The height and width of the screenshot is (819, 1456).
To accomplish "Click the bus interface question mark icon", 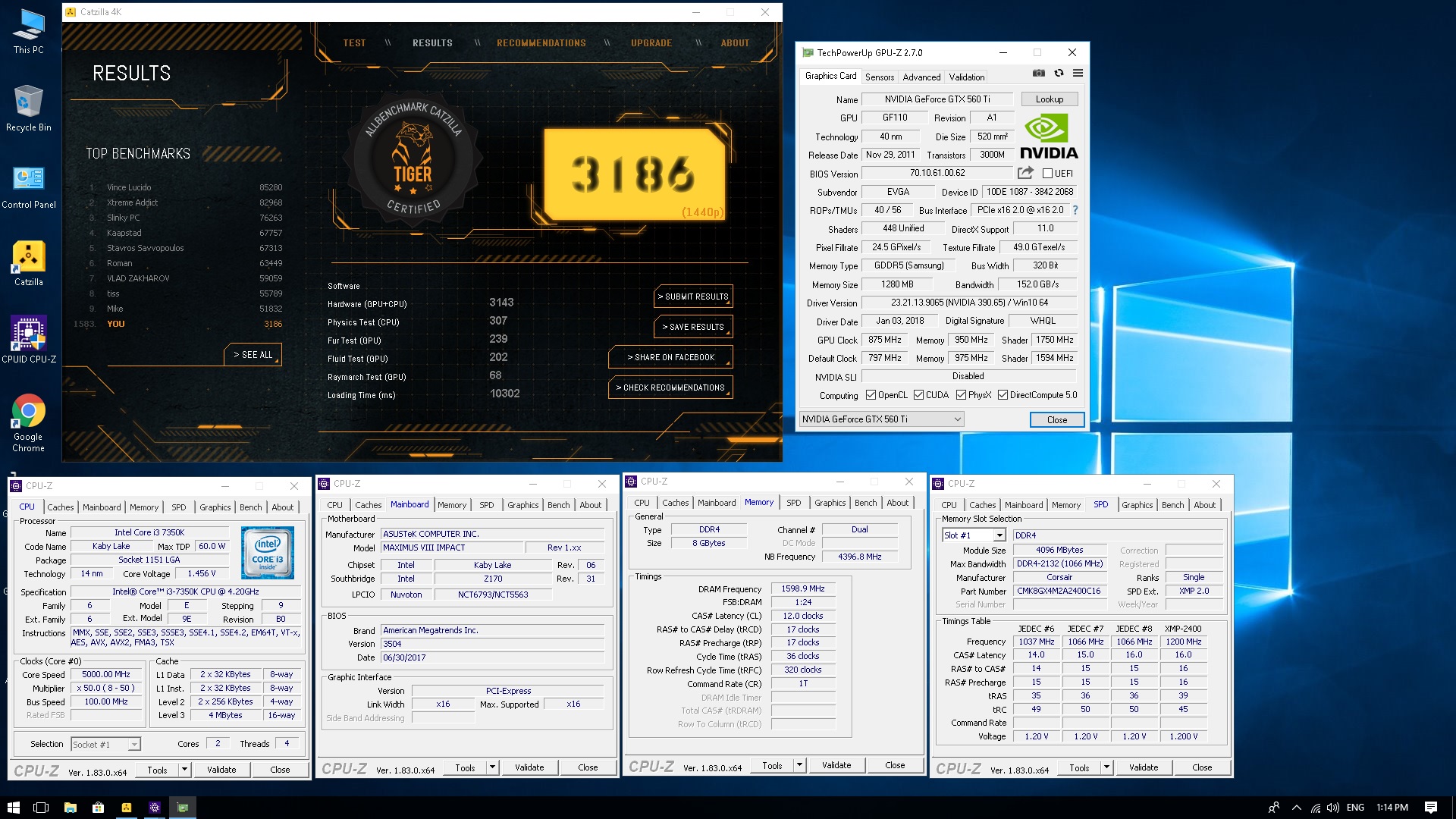I will coord(1075,210).
